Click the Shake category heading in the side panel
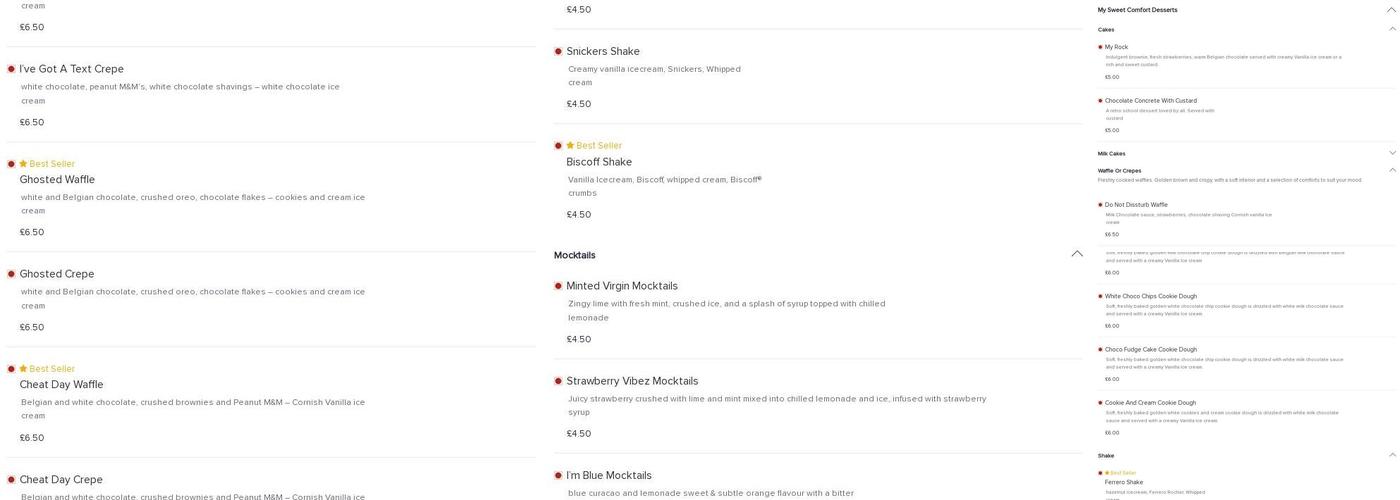 point(1105,456)
